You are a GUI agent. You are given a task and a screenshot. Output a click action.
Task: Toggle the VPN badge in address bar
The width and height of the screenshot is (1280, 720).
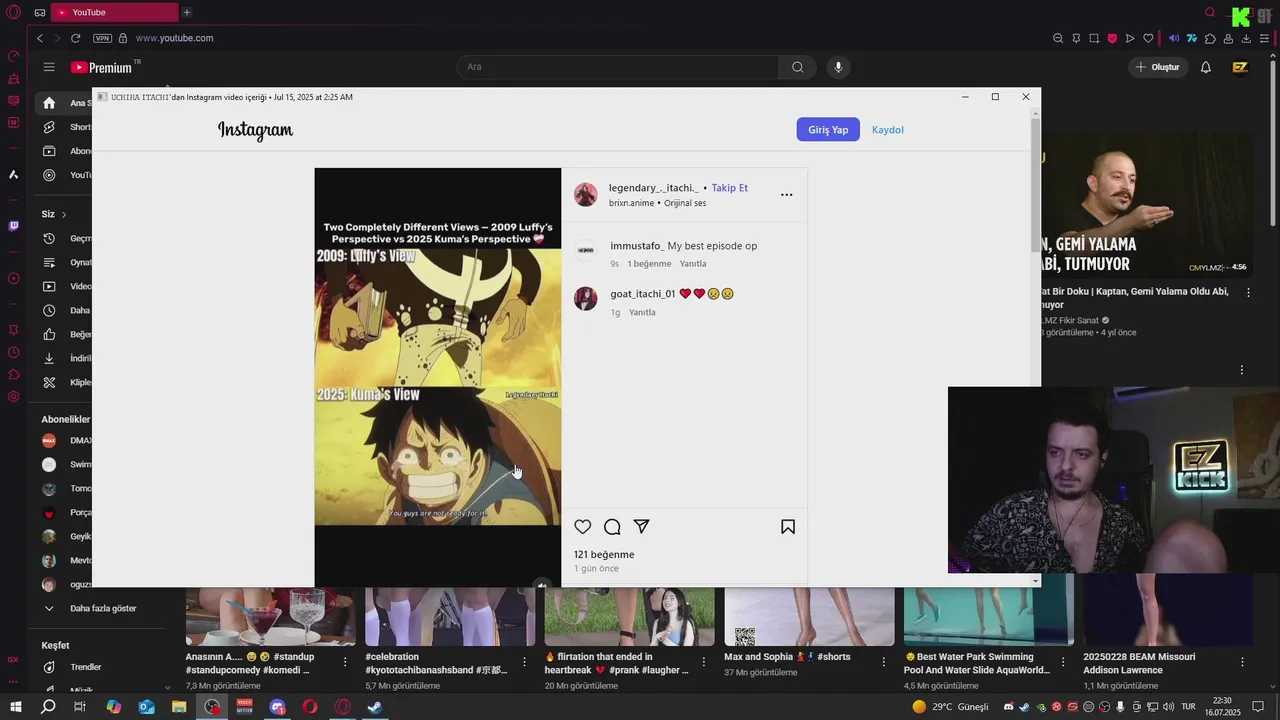(x=102, y=38)
